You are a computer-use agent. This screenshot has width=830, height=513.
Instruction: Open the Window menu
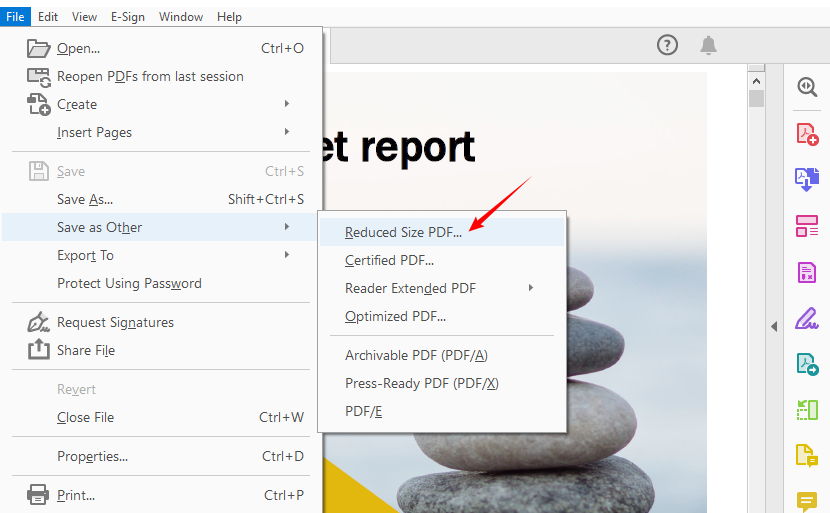tap(181, 17)
